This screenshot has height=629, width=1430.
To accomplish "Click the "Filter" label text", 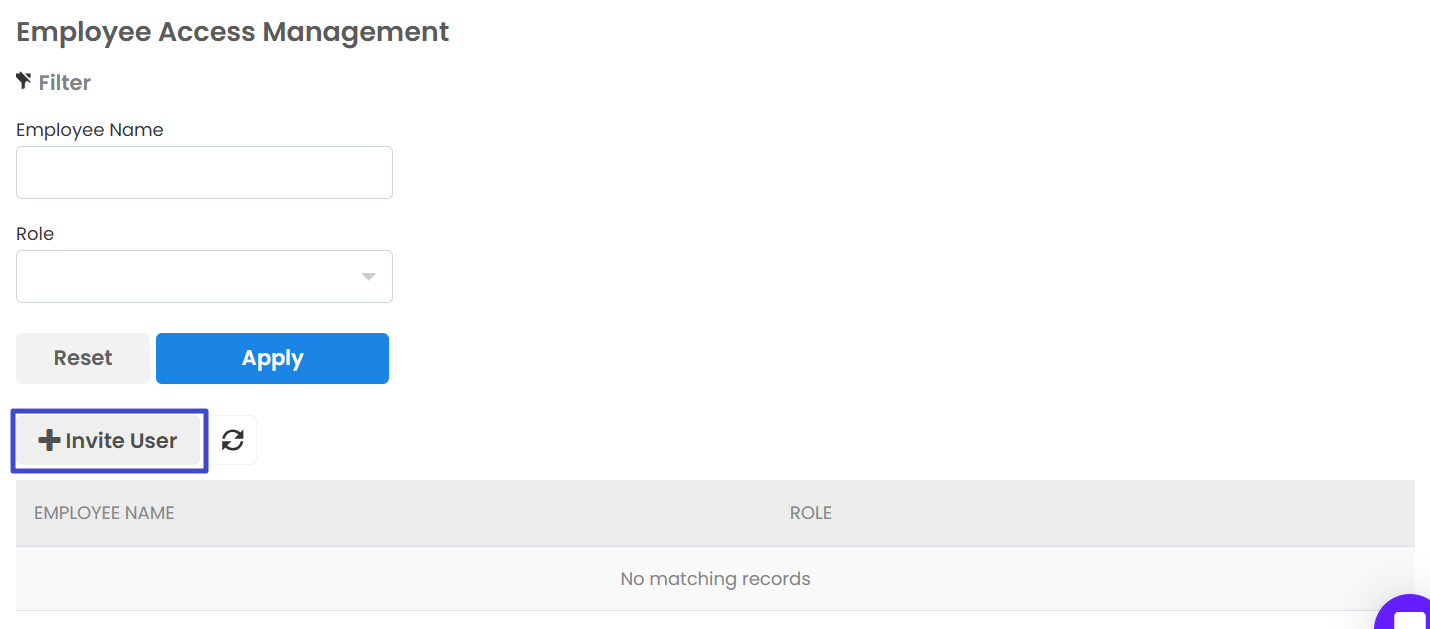I will coord(65,83).
